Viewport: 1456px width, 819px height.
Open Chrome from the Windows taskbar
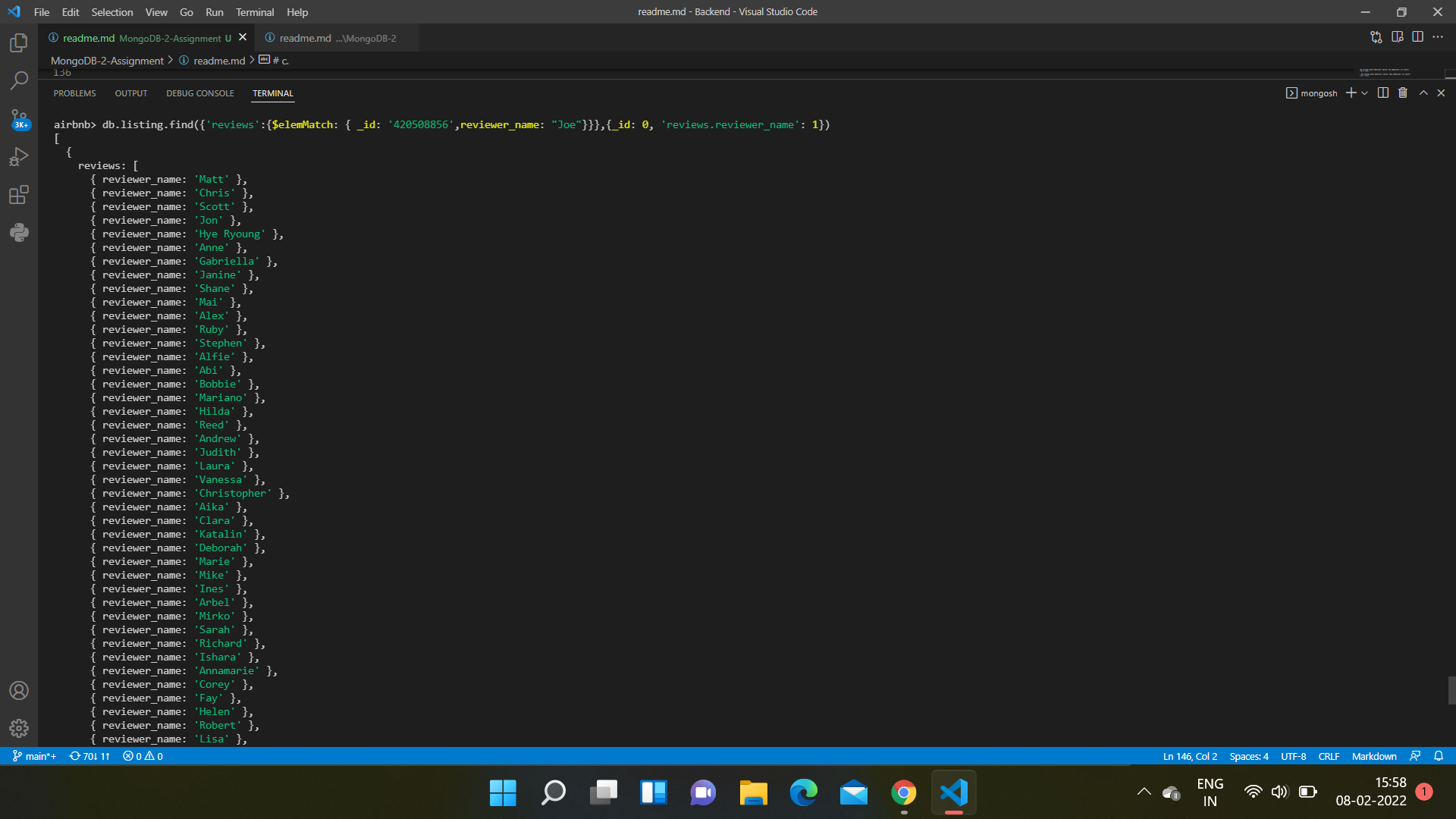(x=903, y=793)
